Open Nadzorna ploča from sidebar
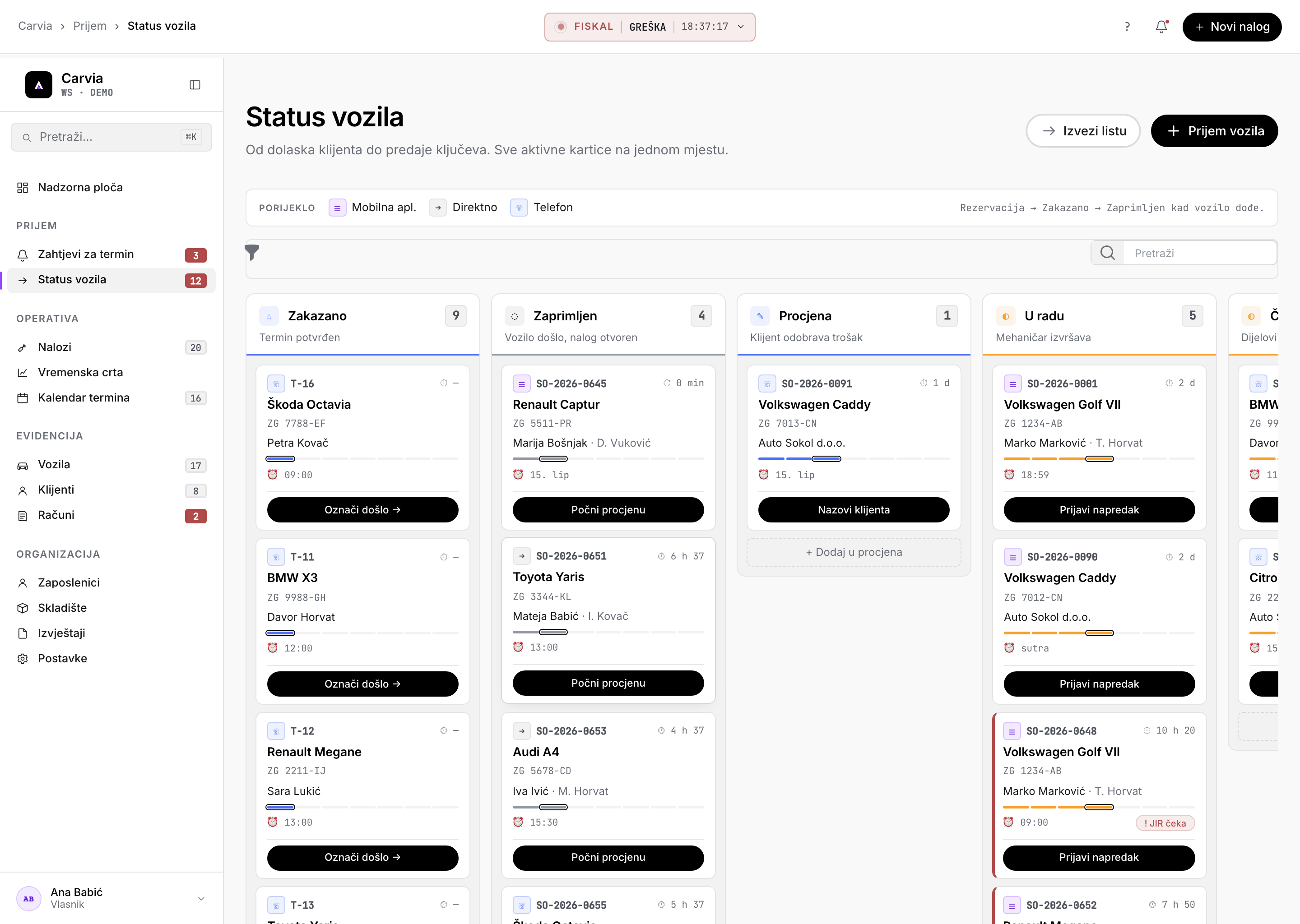The width and height of the screenshot is (1300, 924). (x=111, y=187)
